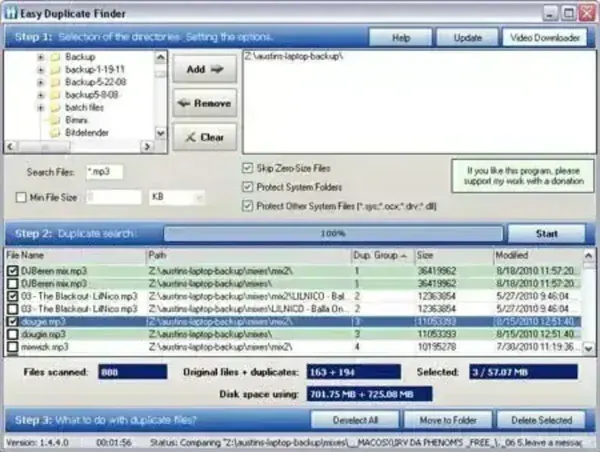Click the Files scanned value 888
Screen dimensions: 600x452
pos(132,372)
